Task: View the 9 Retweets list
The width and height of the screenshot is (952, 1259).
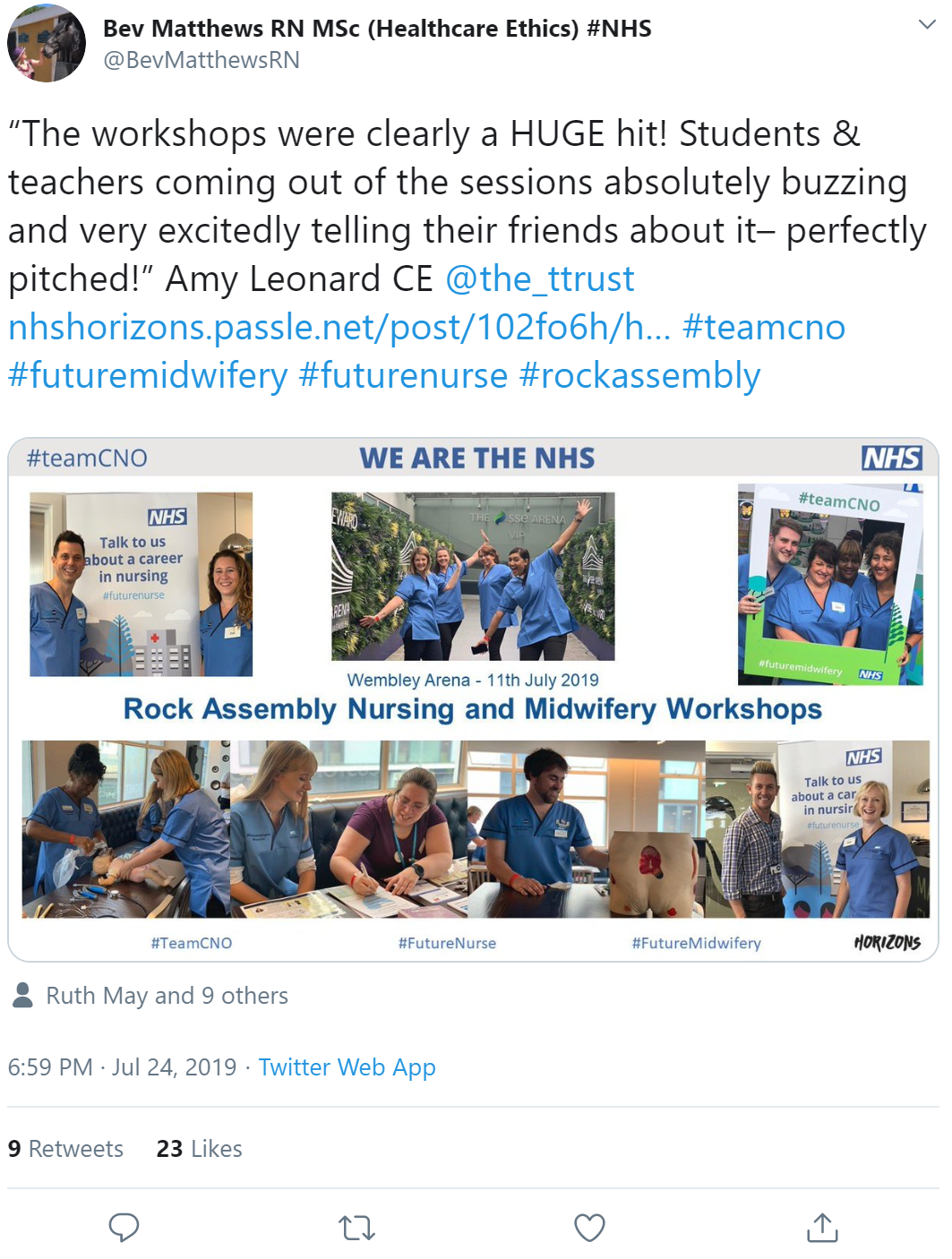Action: [x=65, y=1149]
